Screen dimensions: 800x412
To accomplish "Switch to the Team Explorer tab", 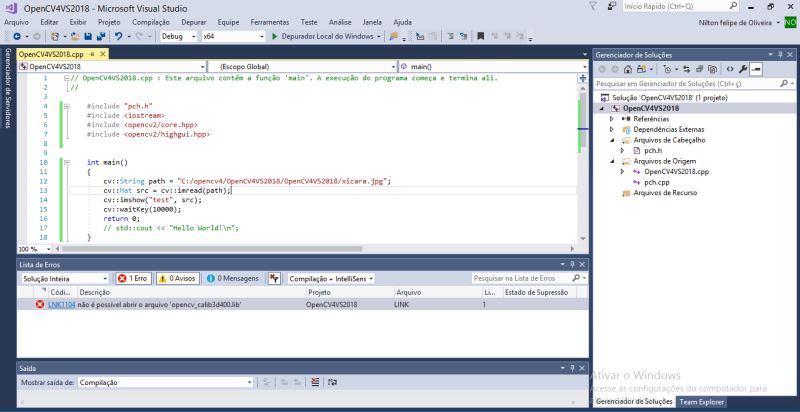I will (x=702, y=402).
